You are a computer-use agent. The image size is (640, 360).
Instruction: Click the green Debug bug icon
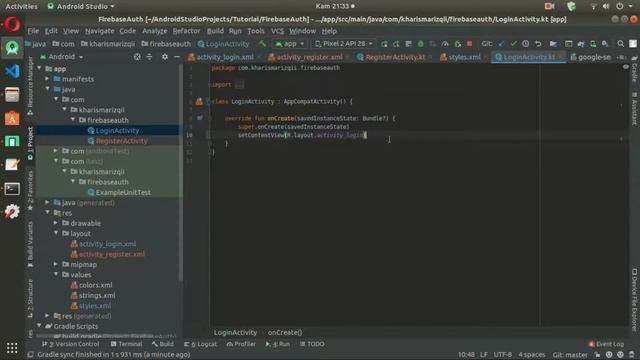pyautogui.click(x=420, y=44)
